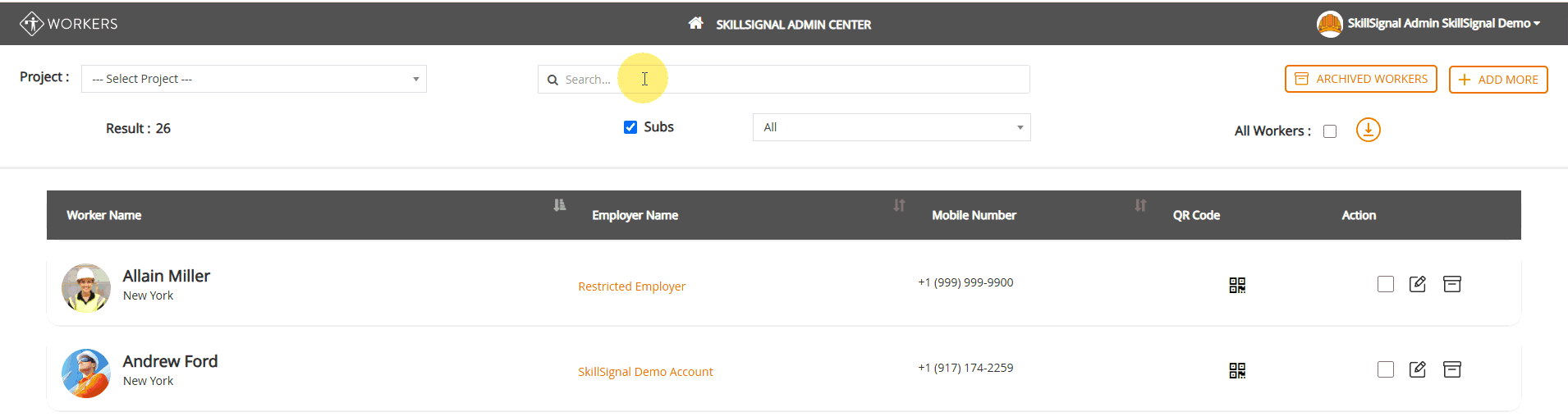Screen dimensions: 1568x417
Task: Open QR code for Allain Miller
Action: [x=1237, y=285]
